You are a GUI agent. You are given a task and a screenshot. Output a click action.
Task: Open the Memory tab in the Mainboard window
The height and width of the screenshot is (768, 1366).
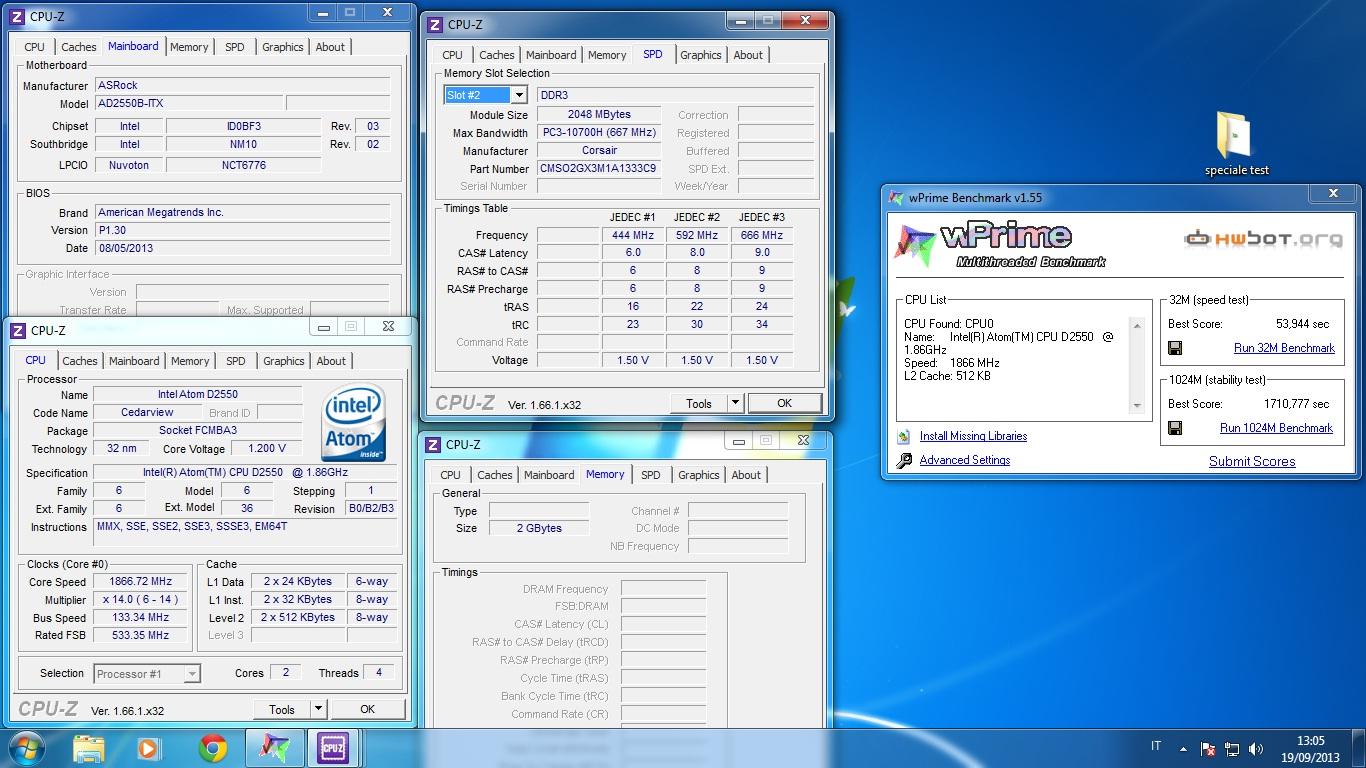(x=189, y=47)
